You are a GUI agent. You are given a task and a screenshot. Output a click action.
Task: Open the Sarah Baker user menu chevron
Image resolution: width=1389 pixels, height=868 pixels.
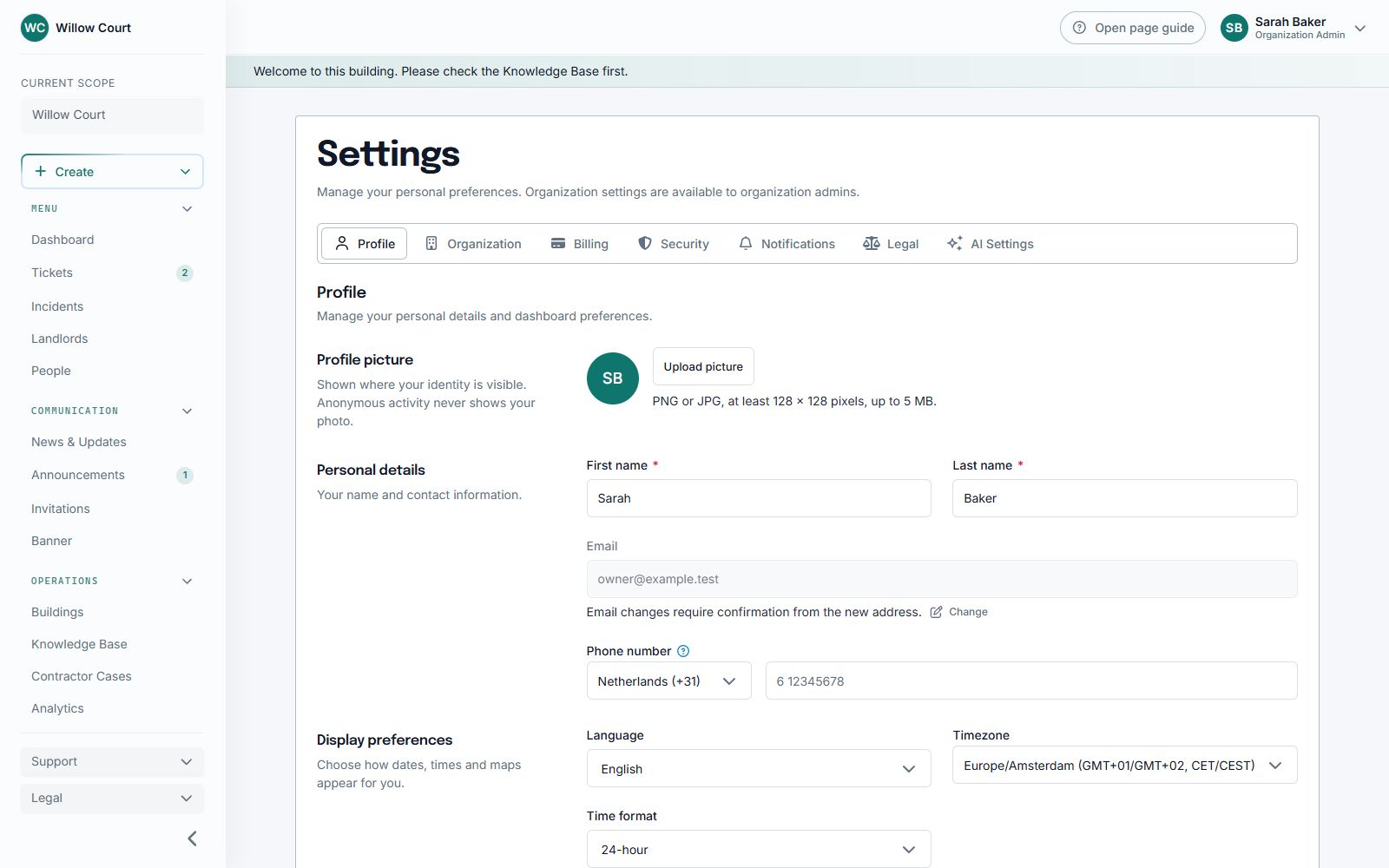(1360, 28)
